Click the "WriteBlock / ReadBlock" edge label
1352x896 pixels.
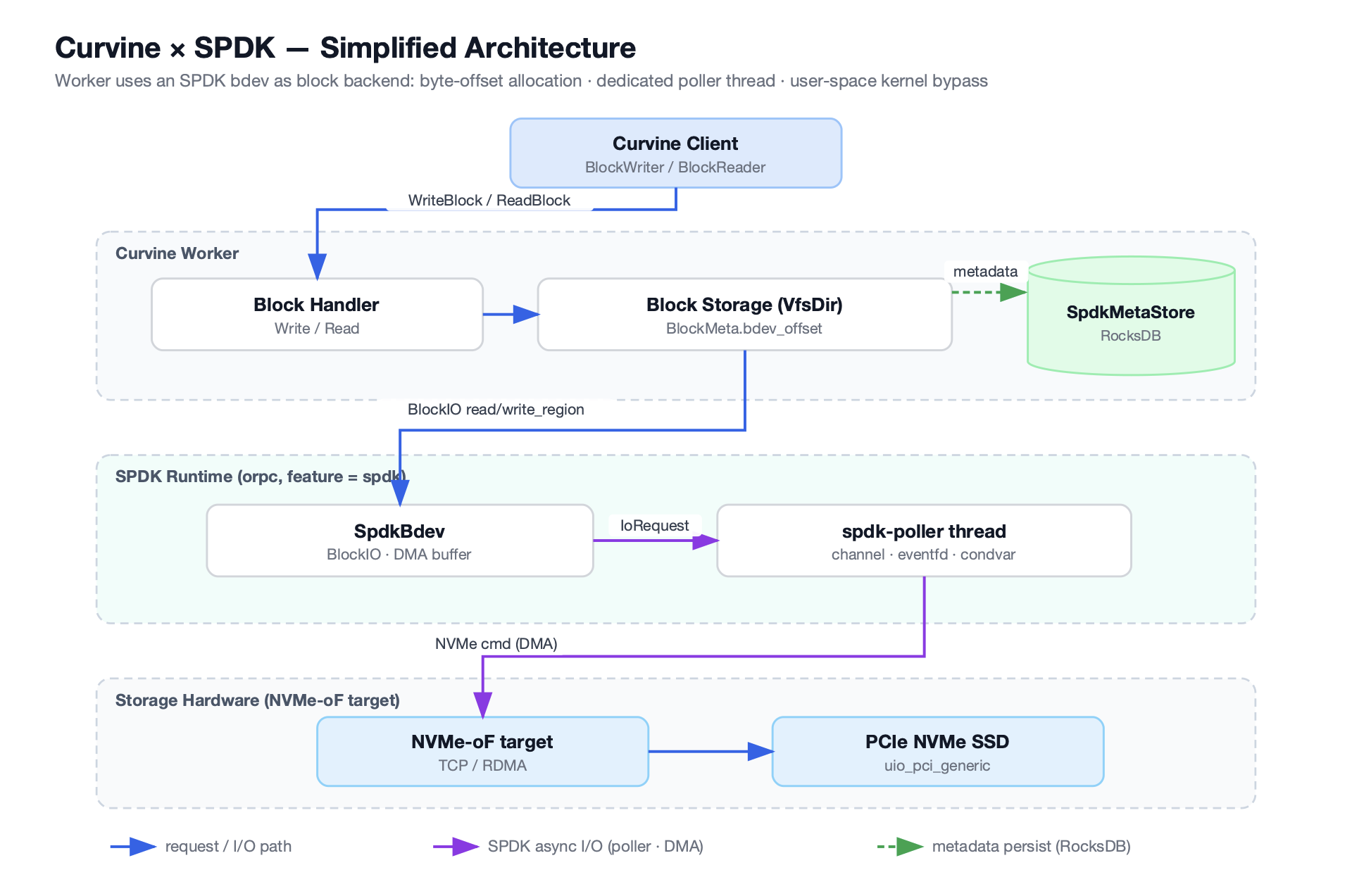[489, 201]
